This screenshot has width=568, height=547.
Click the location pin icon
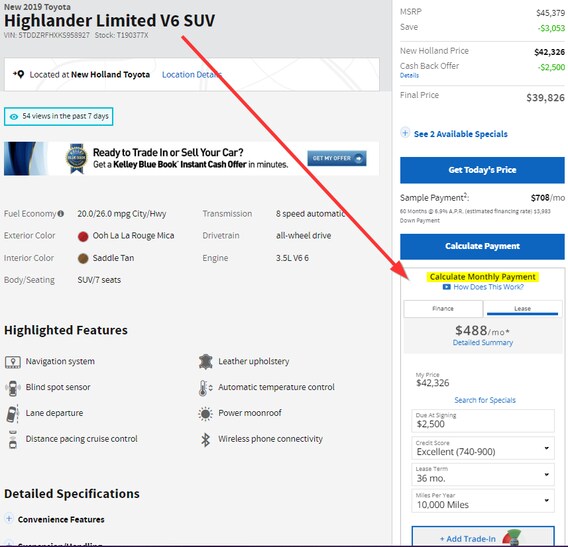click(19, 74)
